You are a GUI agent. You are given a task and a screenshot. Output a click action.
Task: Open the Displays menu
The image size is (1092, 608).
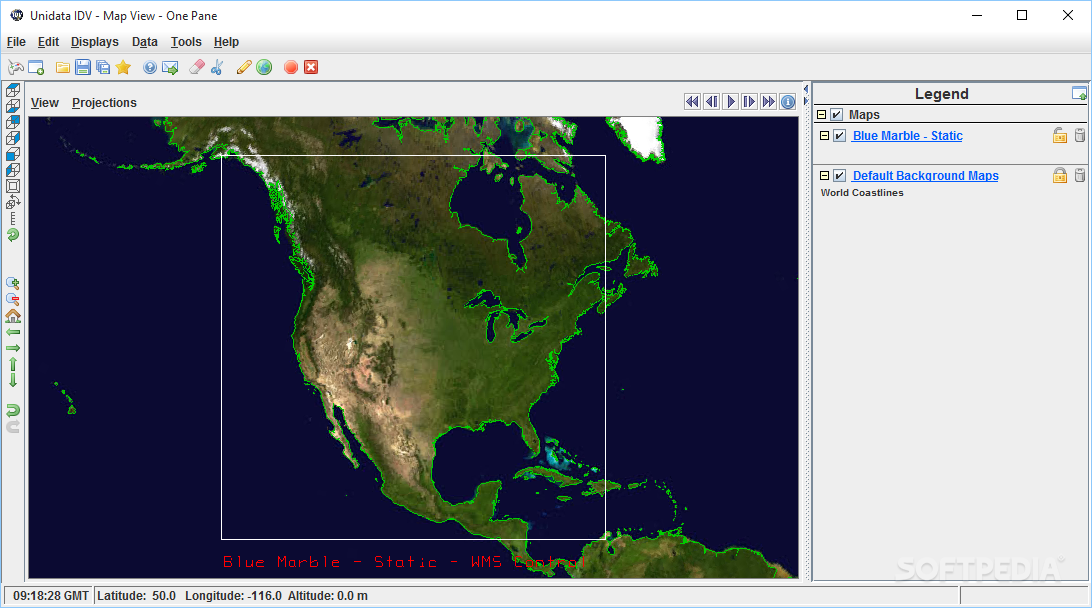click(x=95, y=42)
